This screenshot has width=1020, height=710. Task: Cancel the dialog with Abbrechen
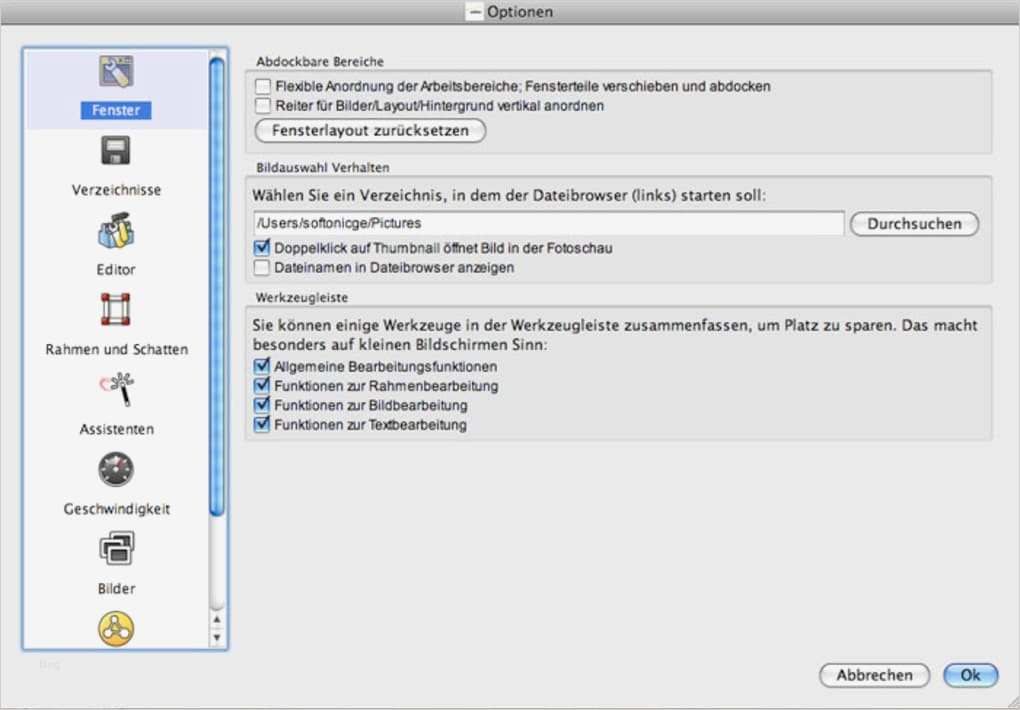coord(874,675)
